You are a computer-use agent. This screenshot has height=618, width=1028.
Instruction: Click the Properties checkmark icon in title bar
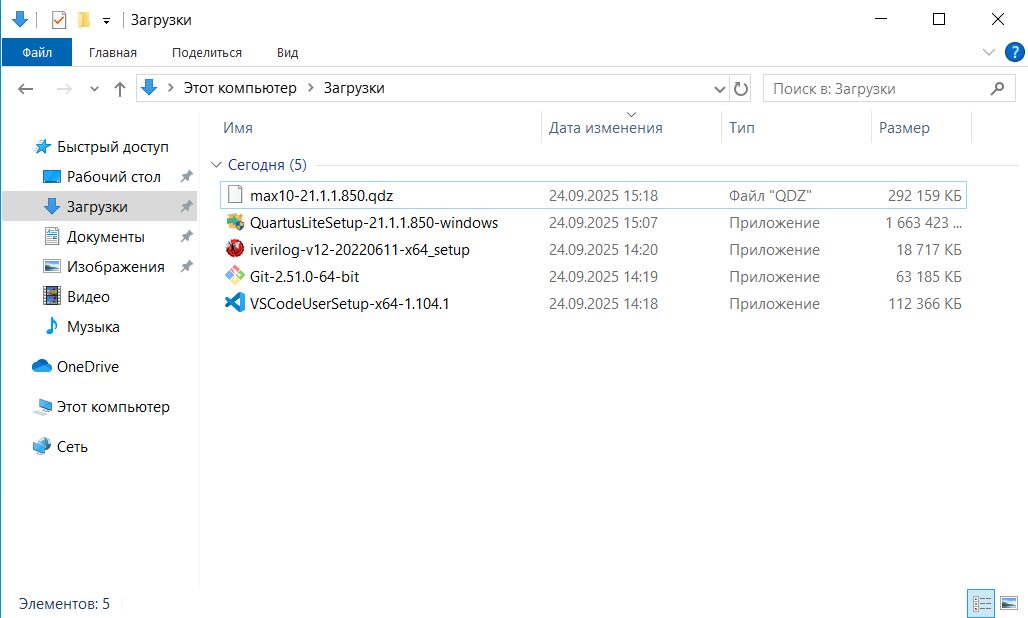[59, 20]
